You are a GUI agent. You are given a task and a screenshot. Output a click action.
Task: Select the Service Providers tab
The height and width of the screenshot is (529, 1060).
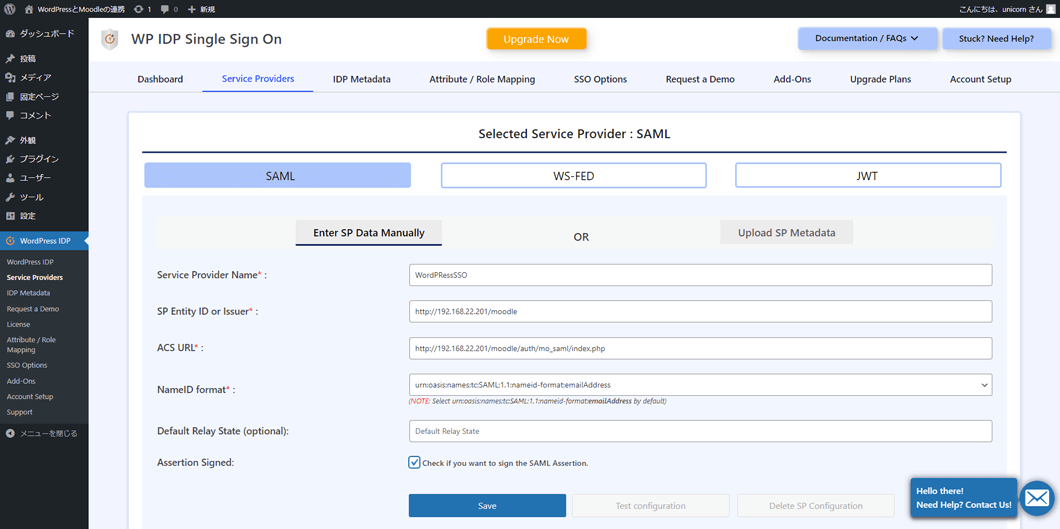258,78
